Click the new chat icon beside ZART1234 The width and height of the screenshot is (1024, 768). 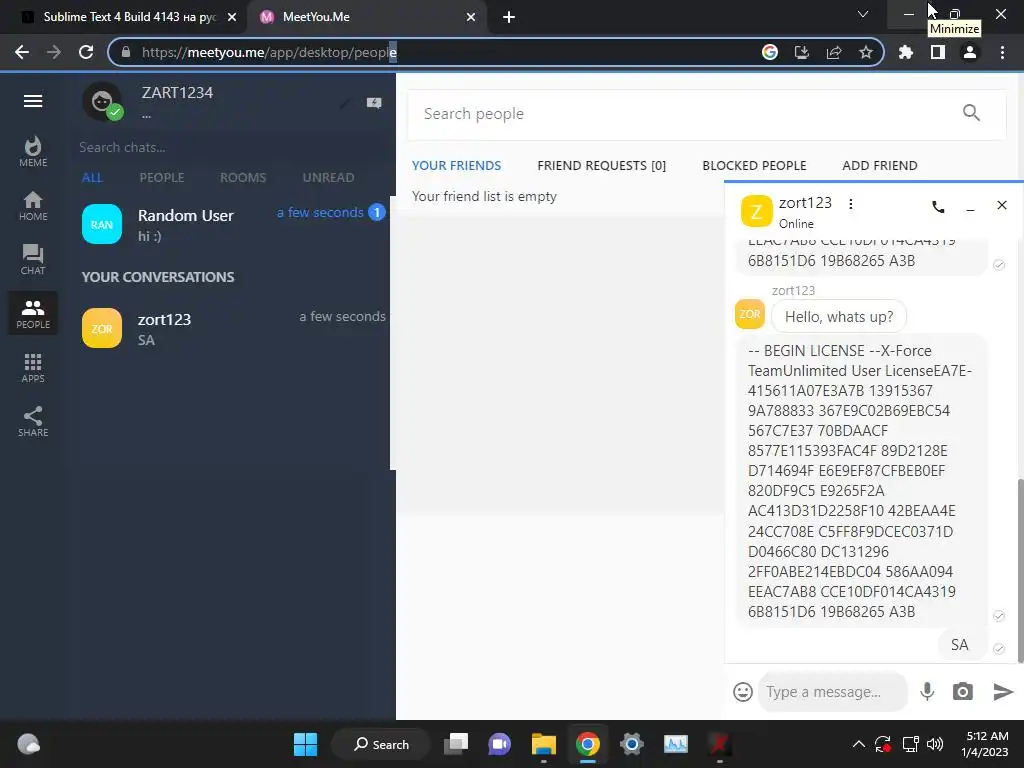(374, 103)
